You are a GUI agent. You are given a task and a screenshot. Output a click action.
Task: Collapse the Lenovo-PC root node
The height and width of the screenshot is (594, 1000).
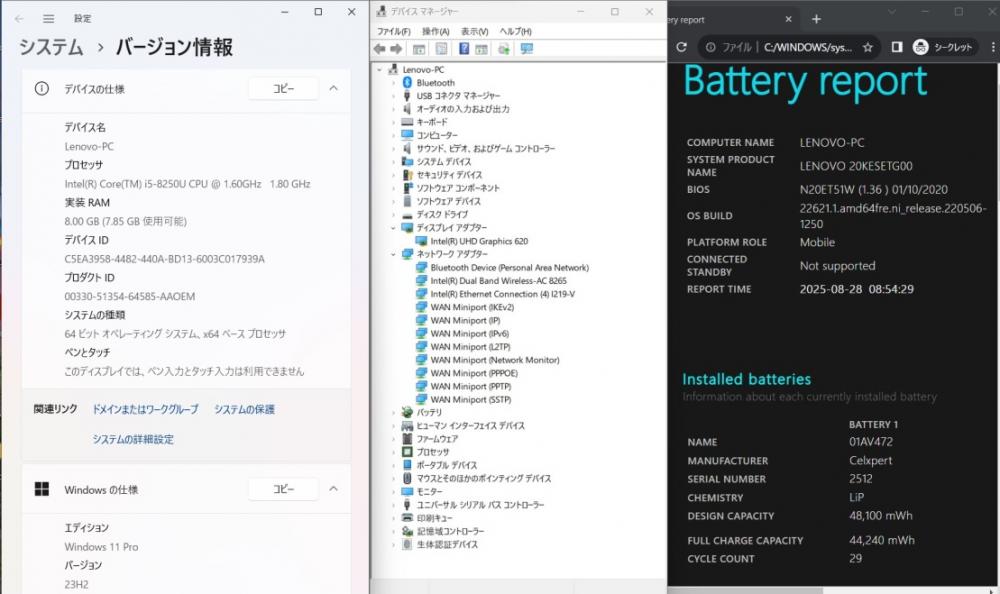coord(379,70)
